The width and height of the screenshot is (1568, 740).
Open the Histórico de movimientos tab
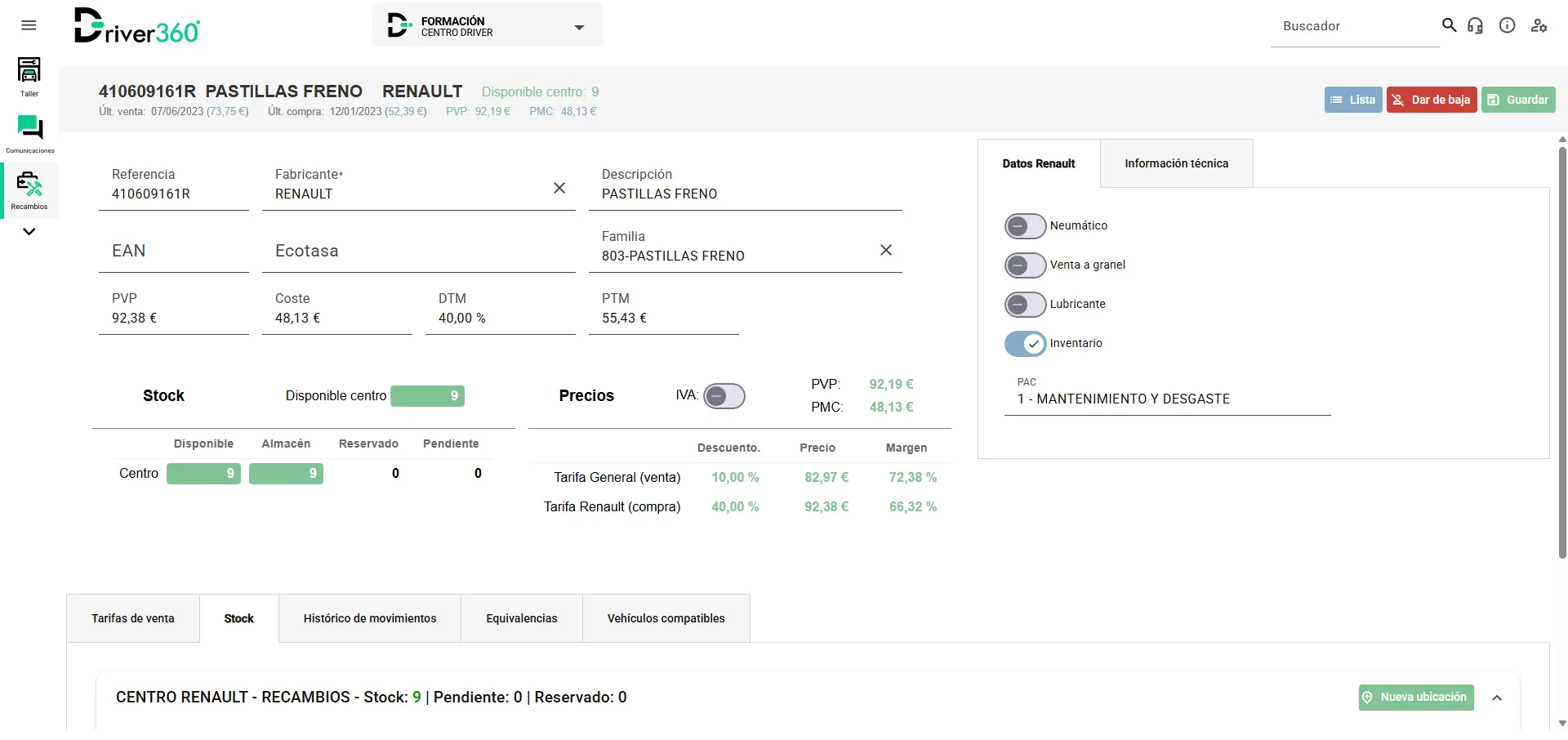pyautogui.click(x=370, y=618)
